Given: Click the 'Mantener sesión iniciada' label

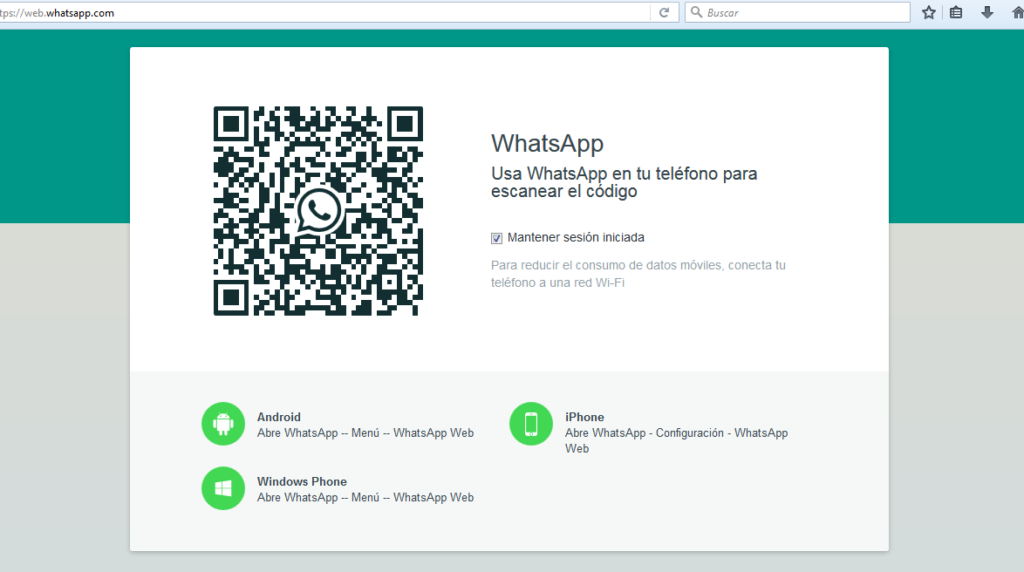Looking at the screenshot, I should click(576, 238).
